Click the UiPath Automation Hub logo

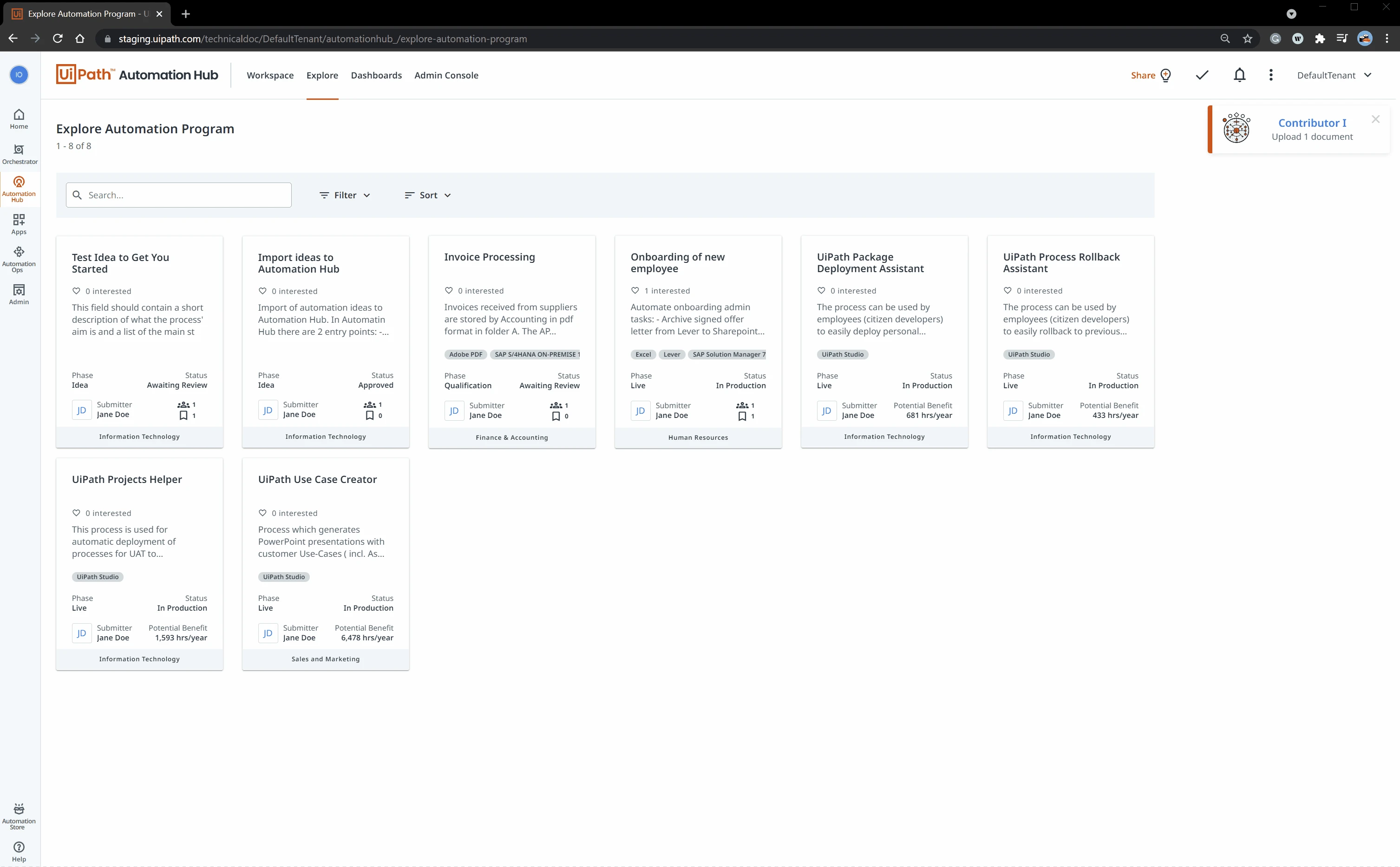(x=137, y=75)
